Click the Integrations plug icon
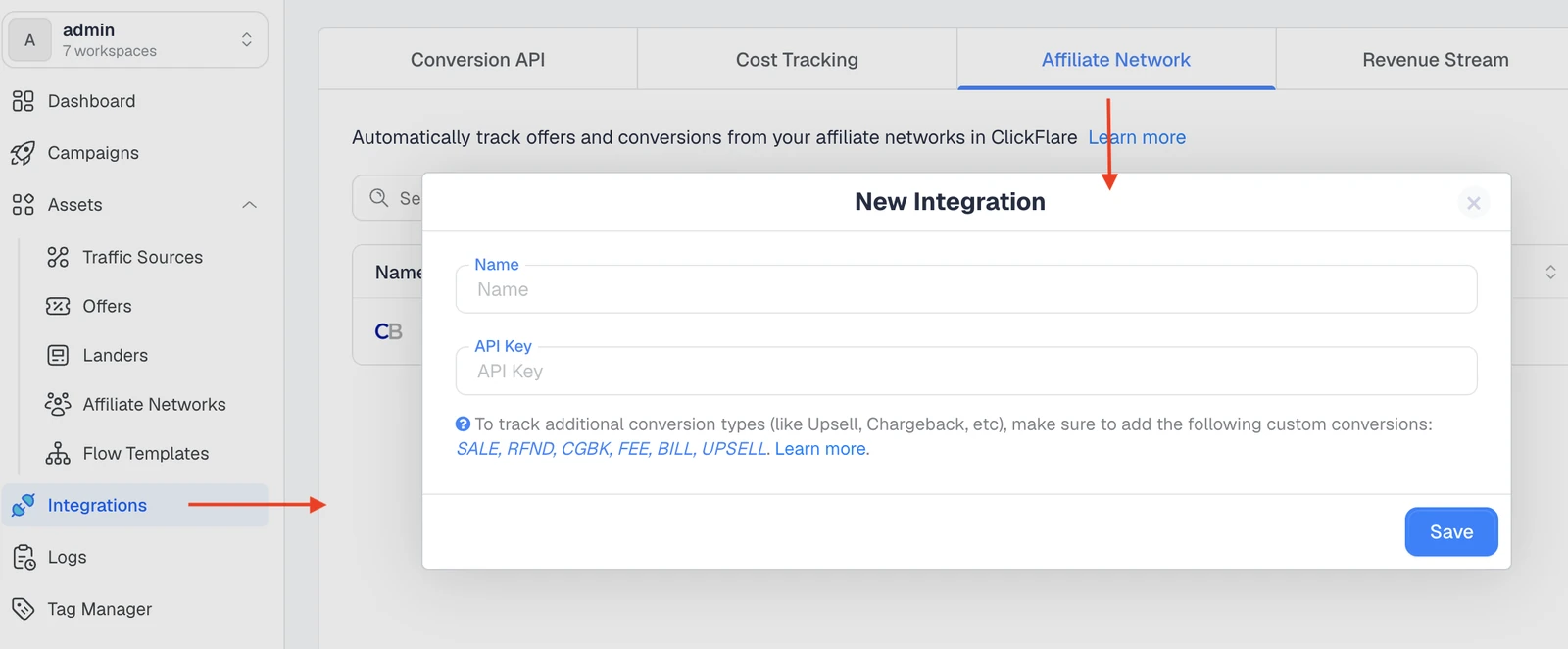Image resolution: width=1568 pixels, height=649 pixels. pyautogui.click(x=23, y=505)
